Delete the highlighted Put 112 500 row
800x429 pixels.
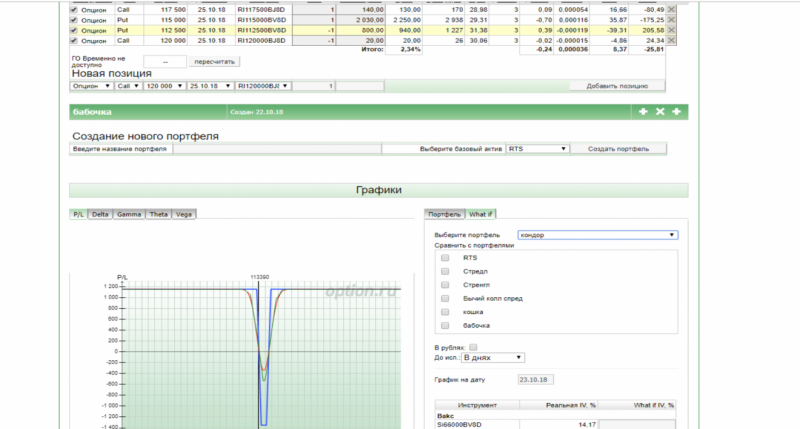671,30
